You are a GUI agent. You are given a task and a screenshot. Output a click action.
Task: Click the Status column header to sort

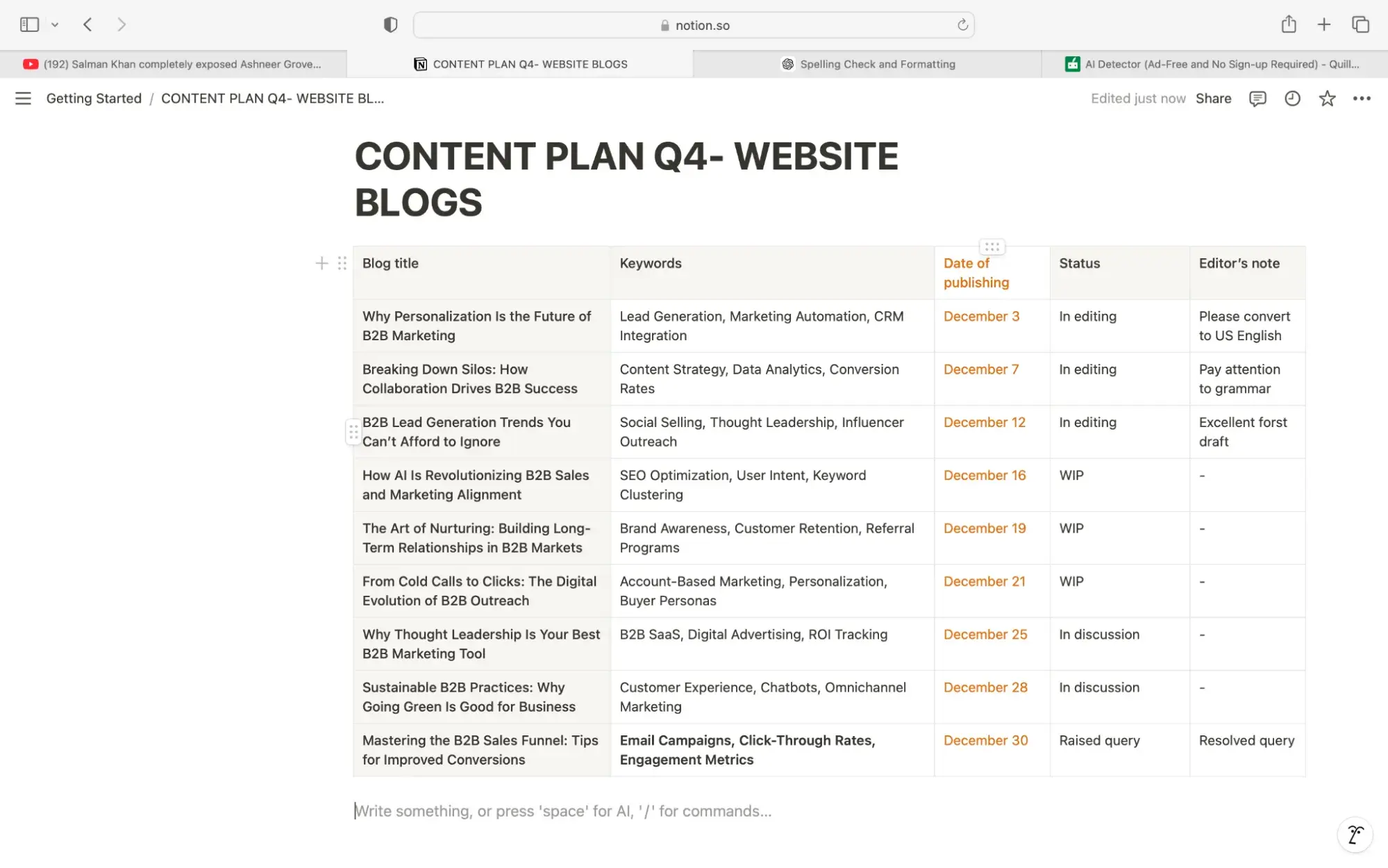[1080, 264]
